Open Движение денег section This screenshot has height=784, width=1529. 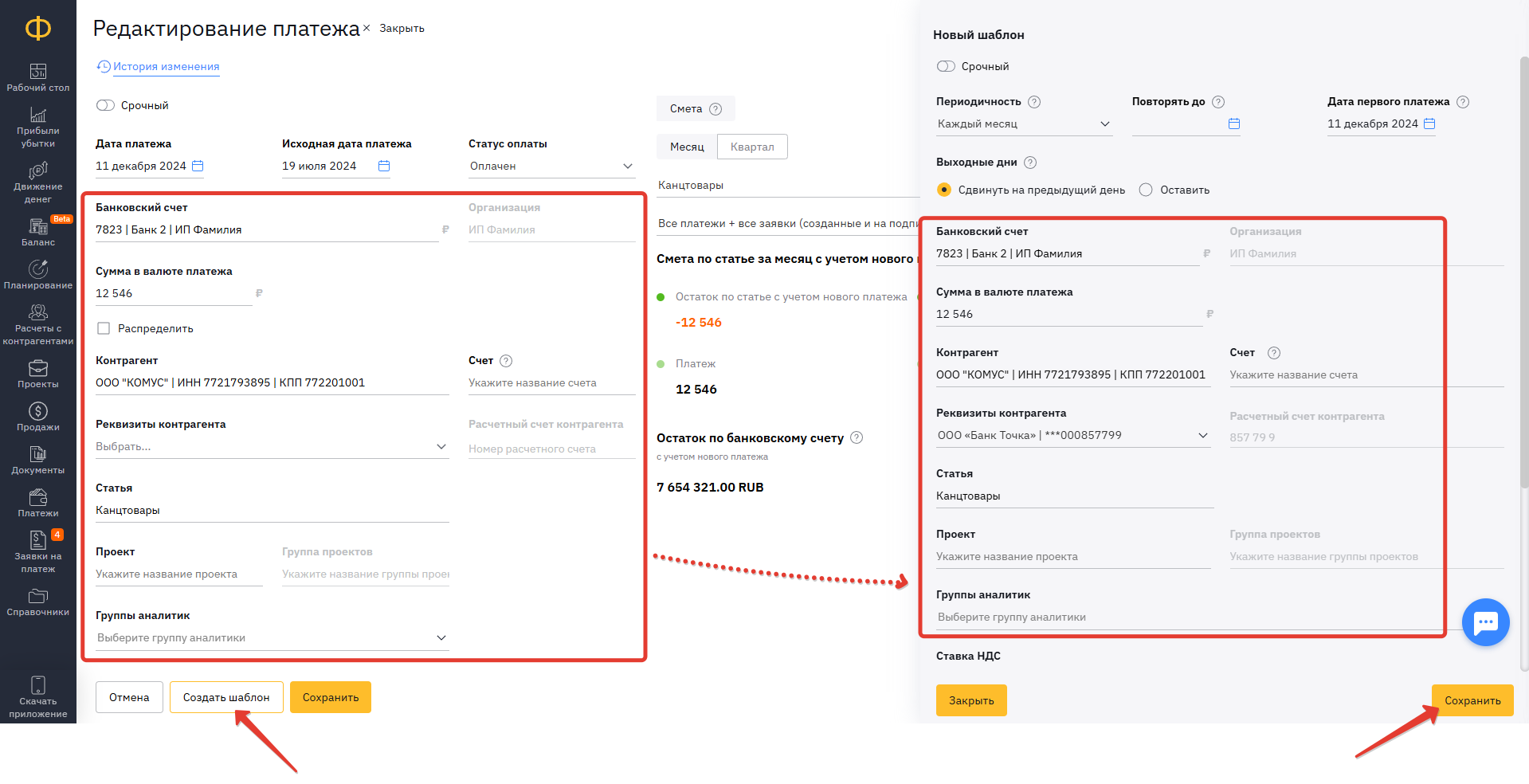[x=37, y=182]
